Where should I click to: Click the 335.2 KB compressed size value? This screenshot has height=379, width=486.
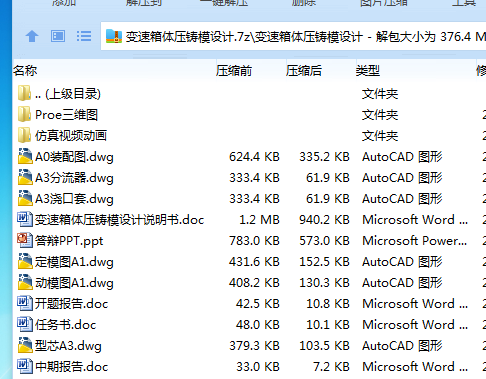[x=324, y=157]
